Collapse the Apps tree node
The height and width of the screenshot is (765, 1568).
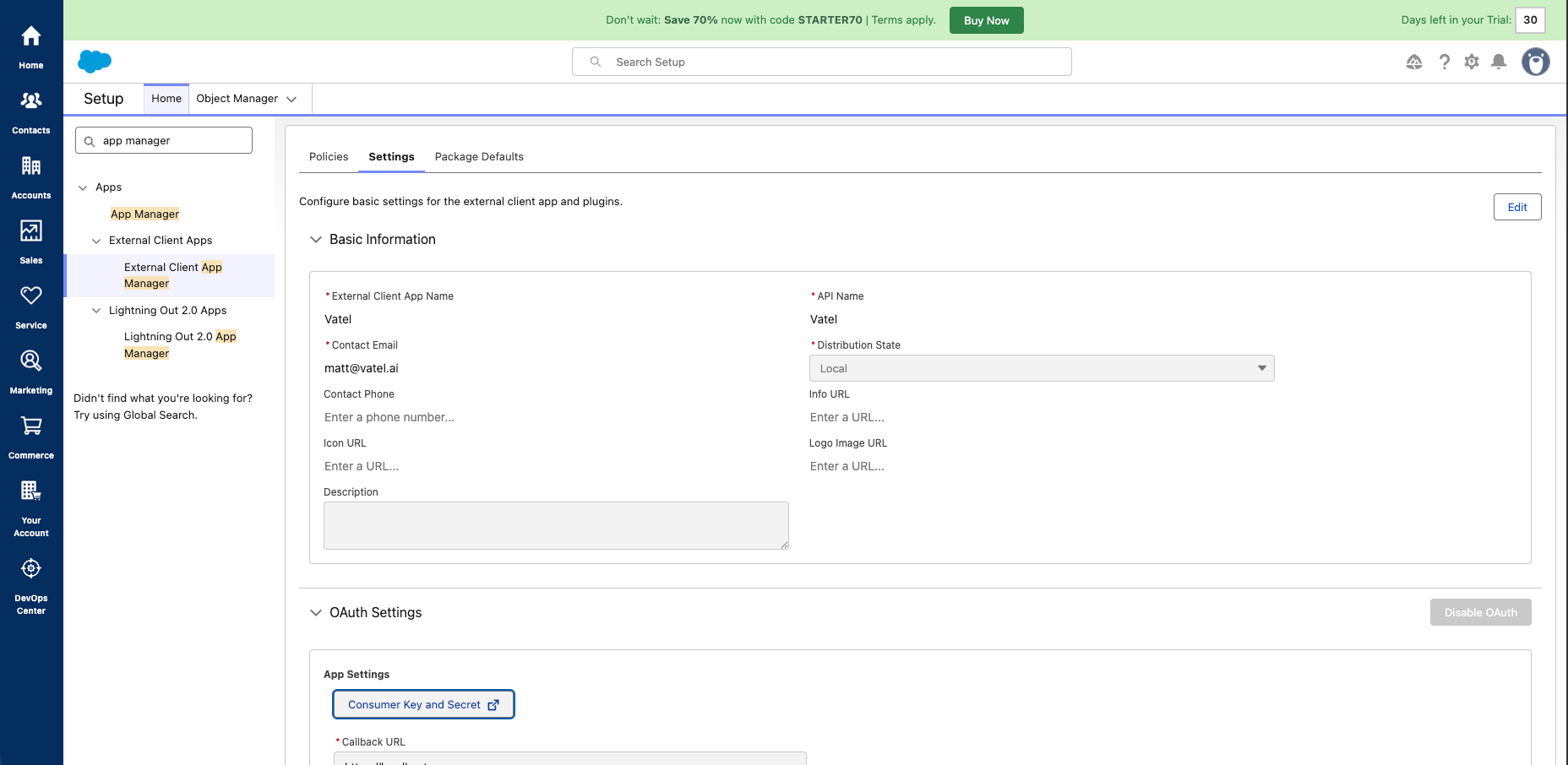(x=83, y=187)
